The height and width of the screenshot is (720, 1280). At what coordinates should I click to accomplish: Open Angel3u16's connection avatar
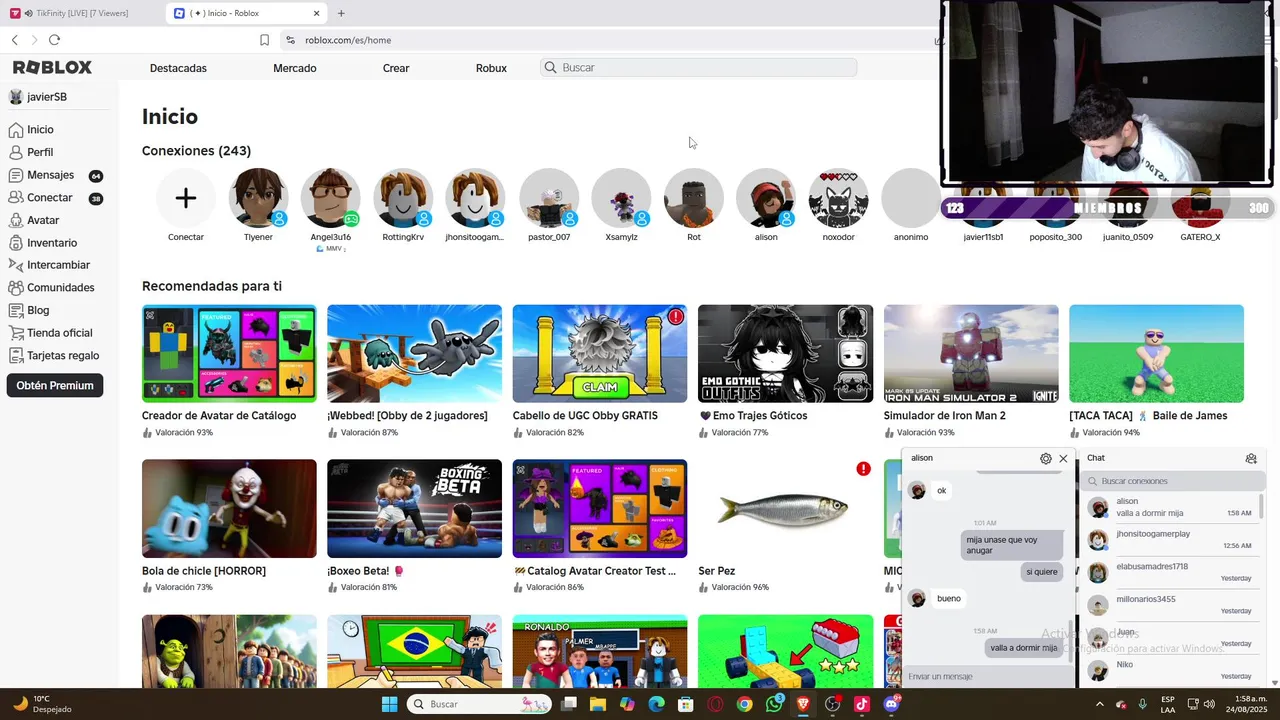tap(331, 198)
